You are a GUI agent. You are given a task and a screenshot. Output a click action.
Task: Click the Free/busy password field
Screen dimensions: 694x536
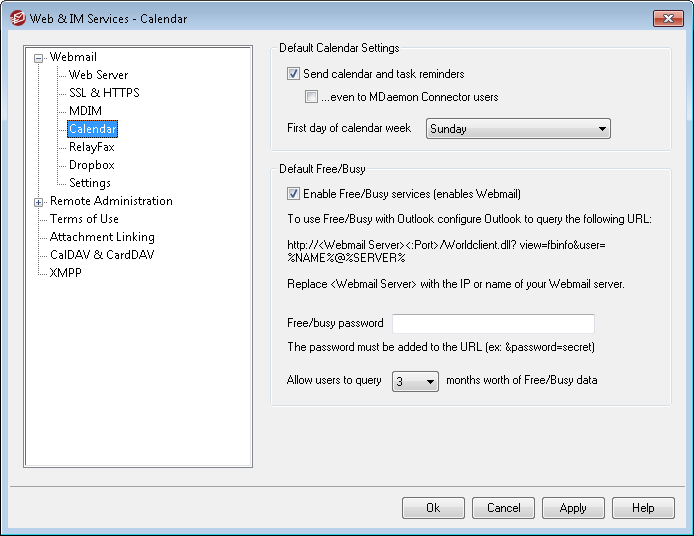[493, 324]
